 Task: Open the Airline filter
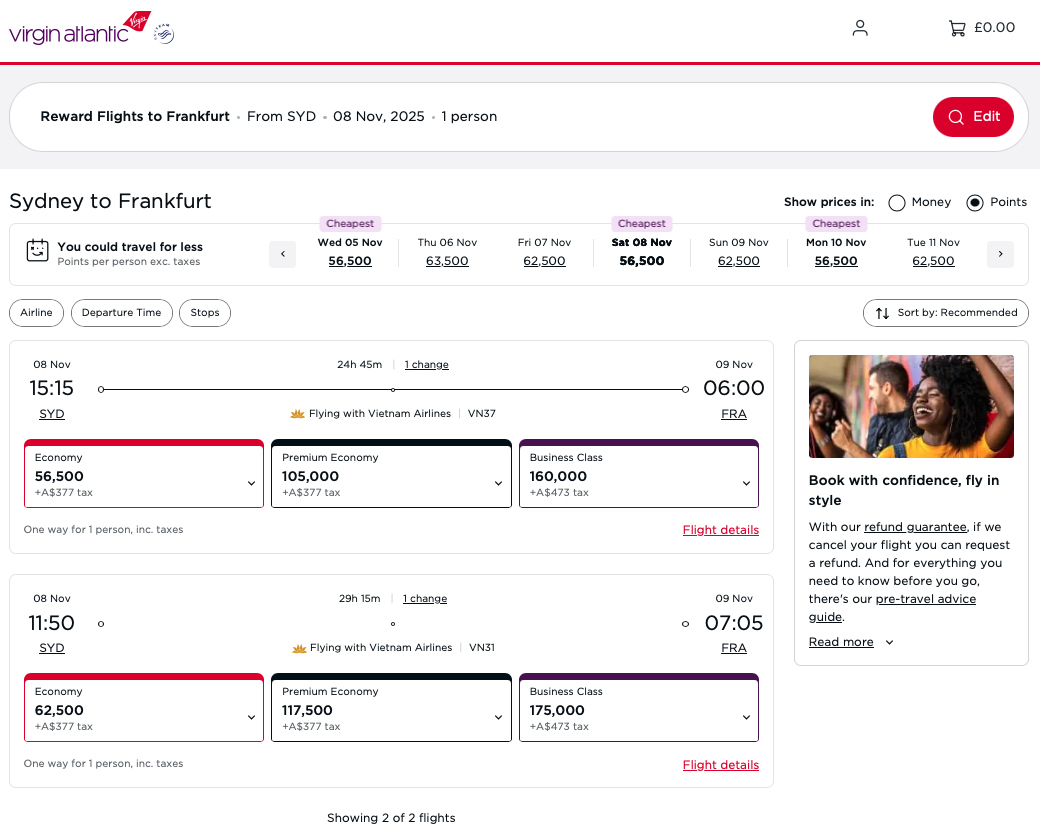click(x=36, y=313)
